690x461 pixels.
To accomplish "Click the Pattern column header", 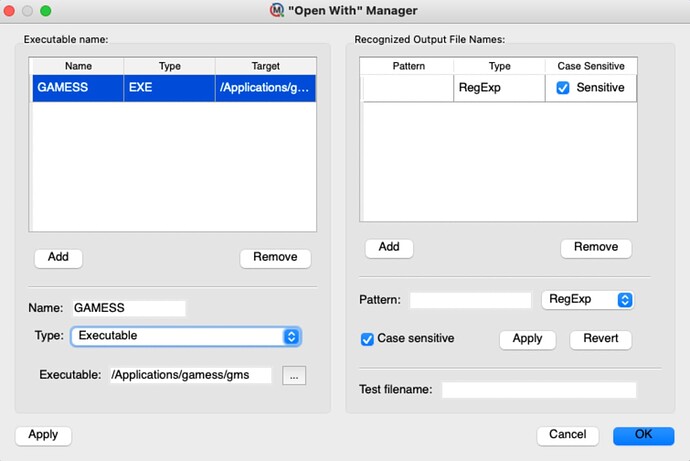I will 408,66.
